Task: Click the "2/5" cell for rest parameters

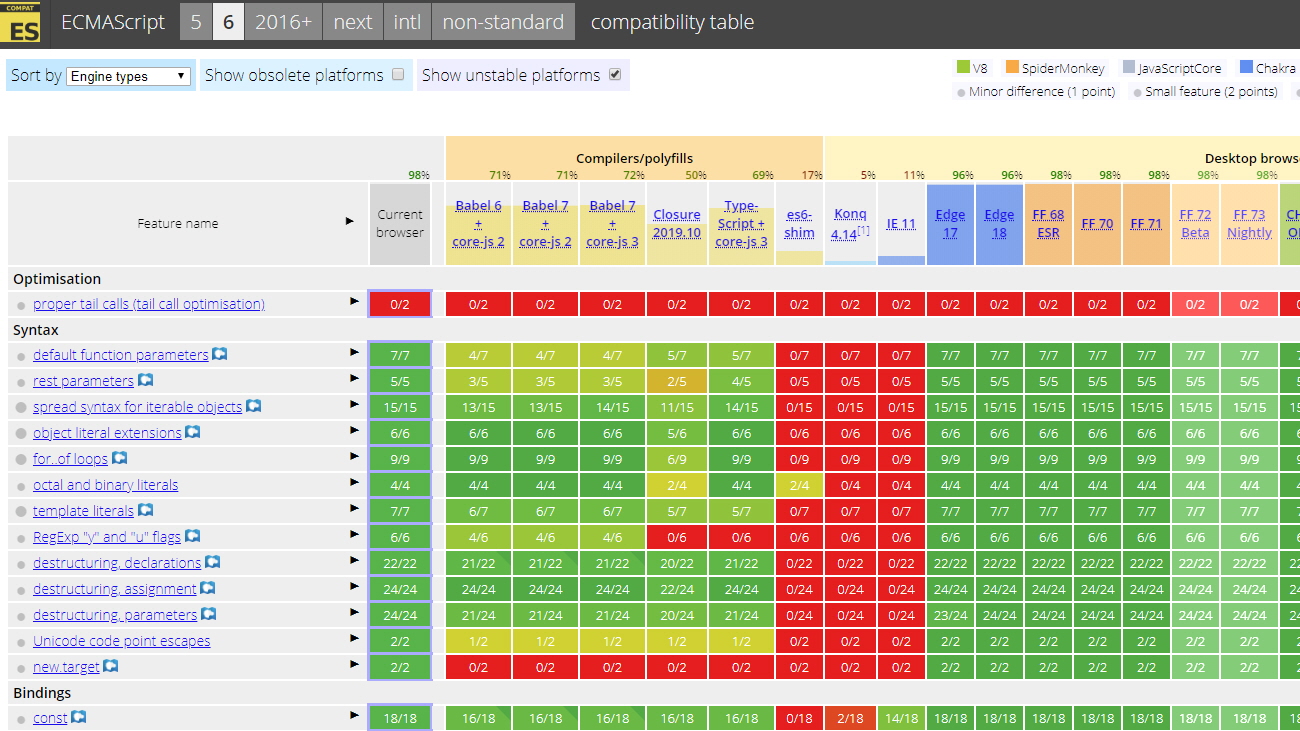Action: pyautogui.click(x=677, y=381)
